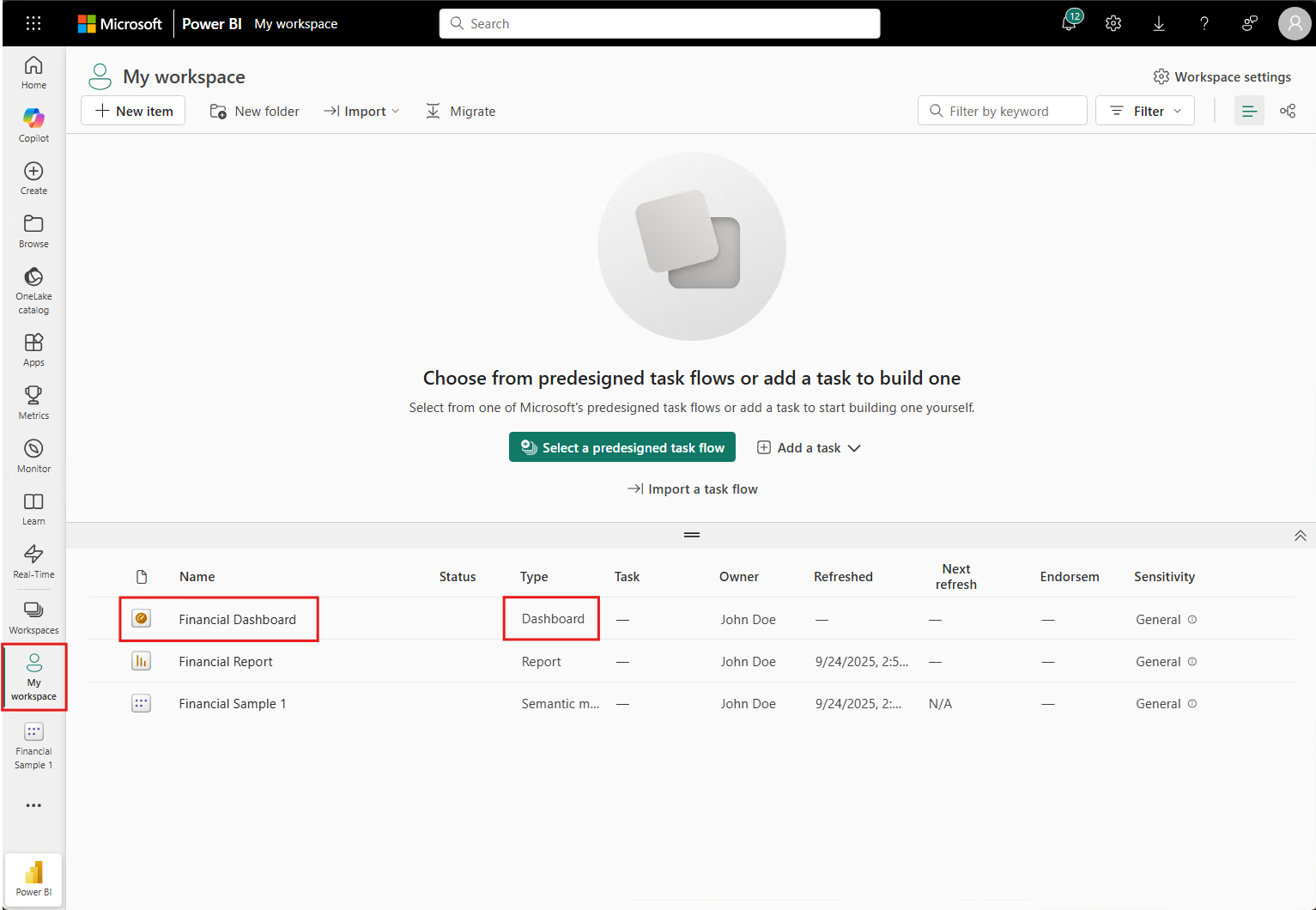Switch to lineage view
1316x910 pixels.
click(1288, 110)
